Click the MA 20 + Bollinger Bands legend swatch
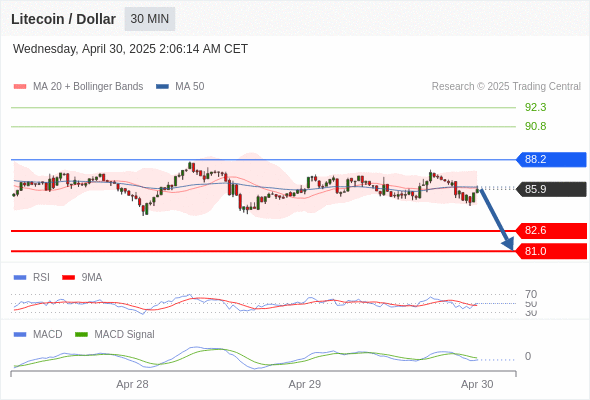Image resolution: width=590 pixels, height=400 pixels. 20,87
